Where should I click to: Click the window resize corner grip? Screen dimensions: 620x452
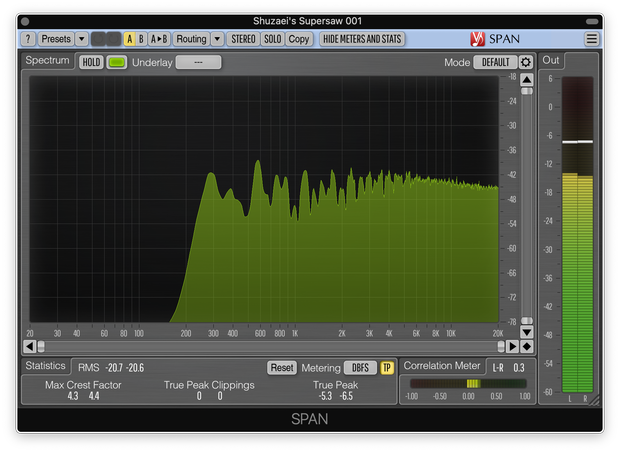tap(594, 401)
